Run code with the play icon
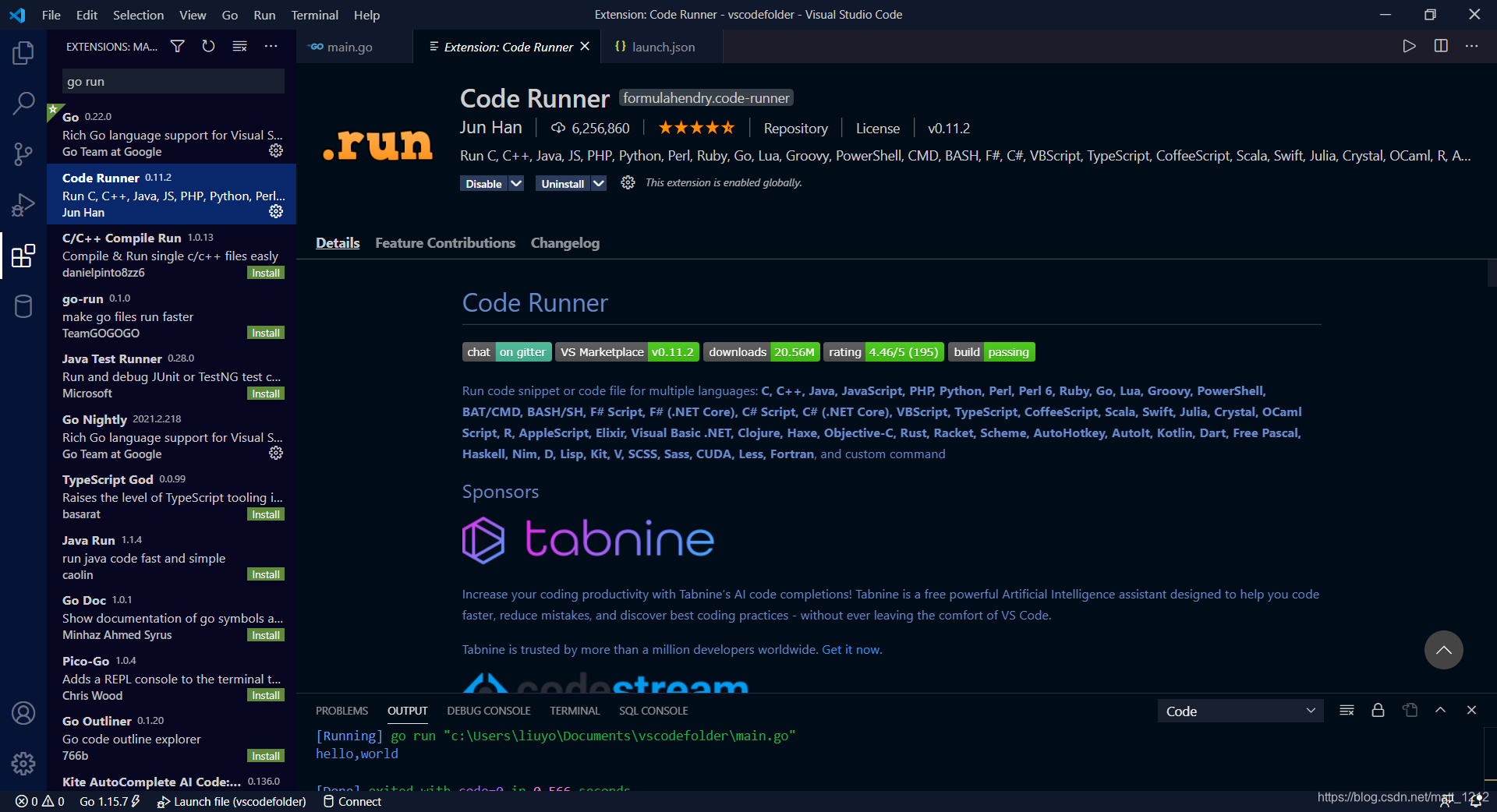This screenshot has height=812, width=1497. (x=1409, y=46)
